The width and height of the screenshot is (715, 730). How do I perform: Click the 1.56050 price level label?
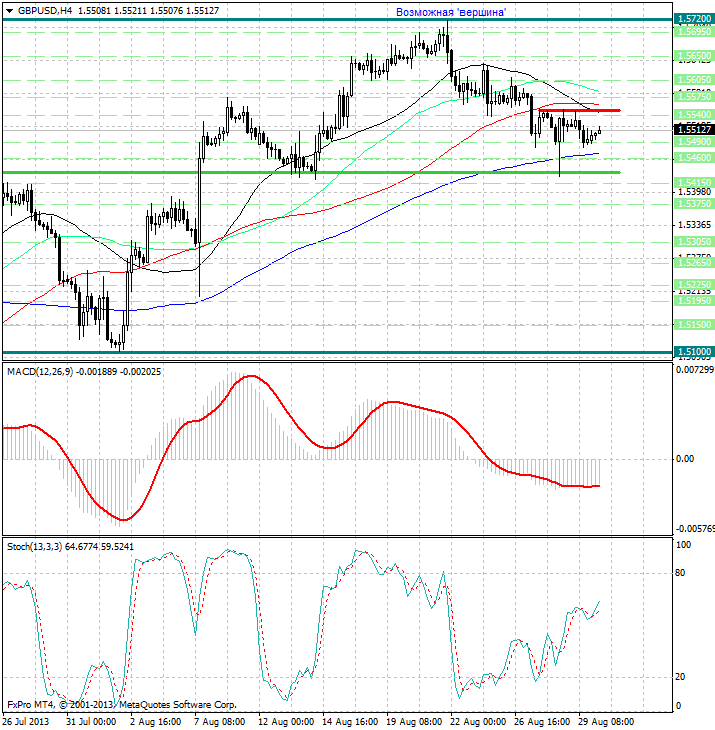[694, 80]
